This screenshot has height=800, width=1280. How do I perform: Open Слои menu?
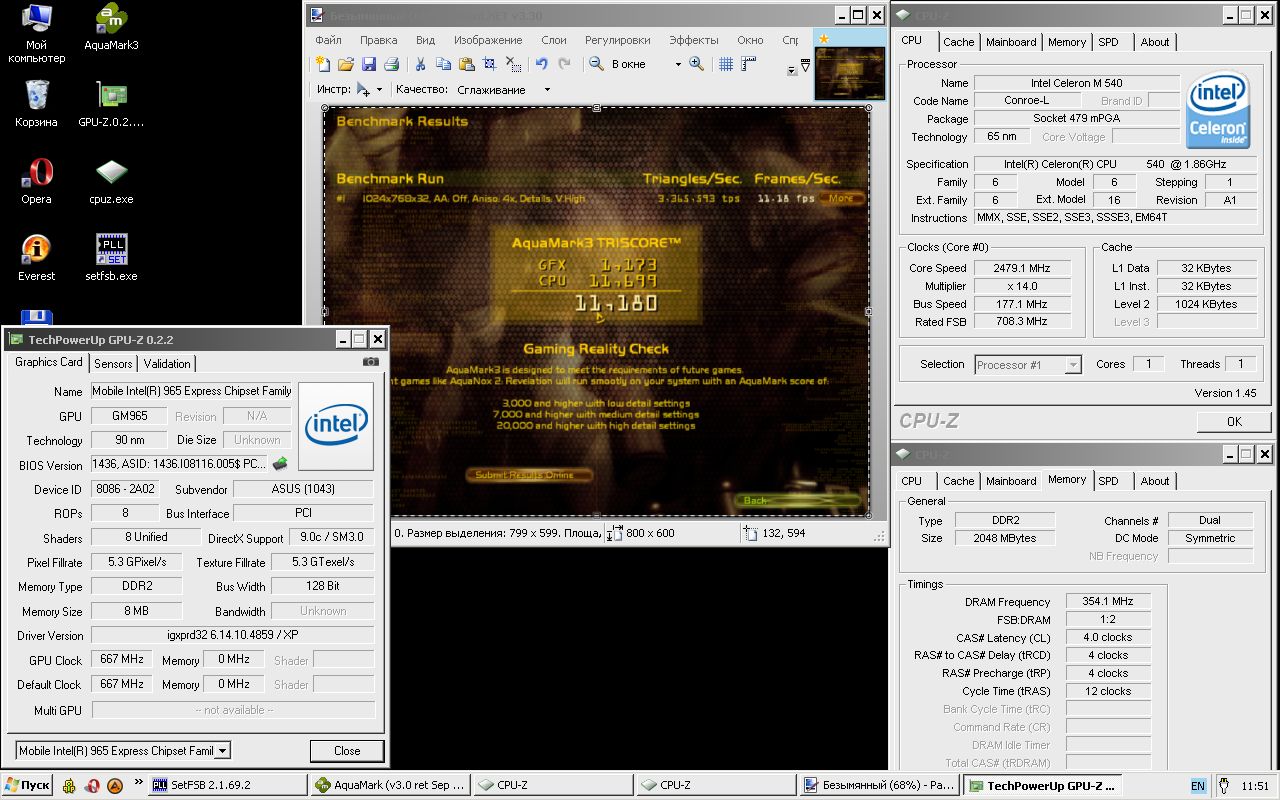554,40
